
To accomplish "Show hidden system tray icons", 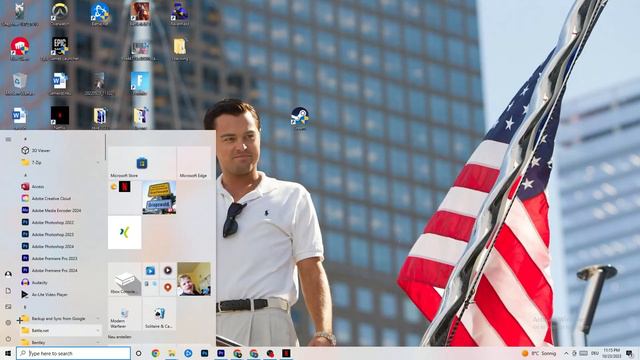I will pos(566,353).
